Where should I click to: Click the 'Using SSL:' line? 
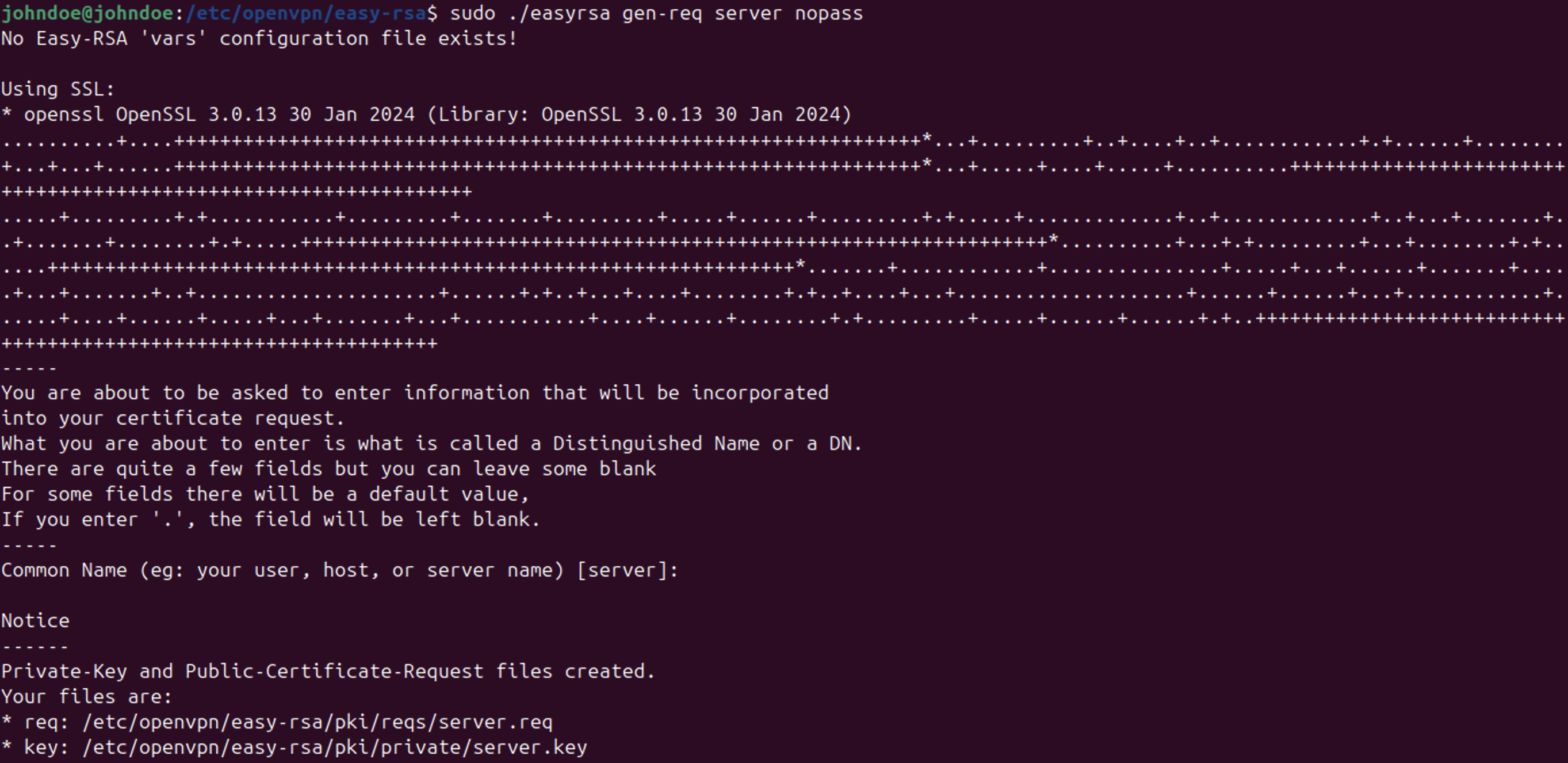tap(58, 90)
